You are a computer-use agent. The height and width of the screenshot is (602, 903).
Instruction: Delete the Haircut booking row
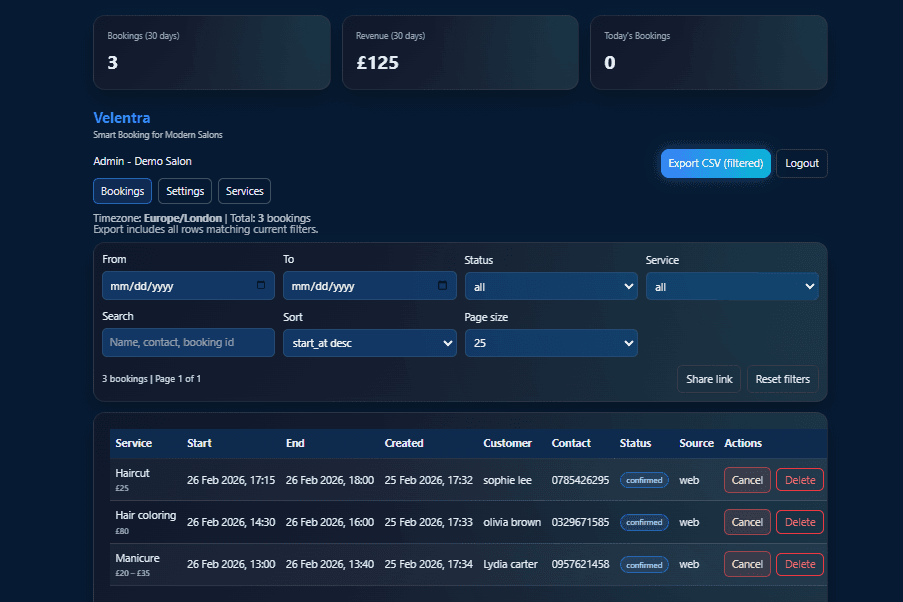pos(800,480)
